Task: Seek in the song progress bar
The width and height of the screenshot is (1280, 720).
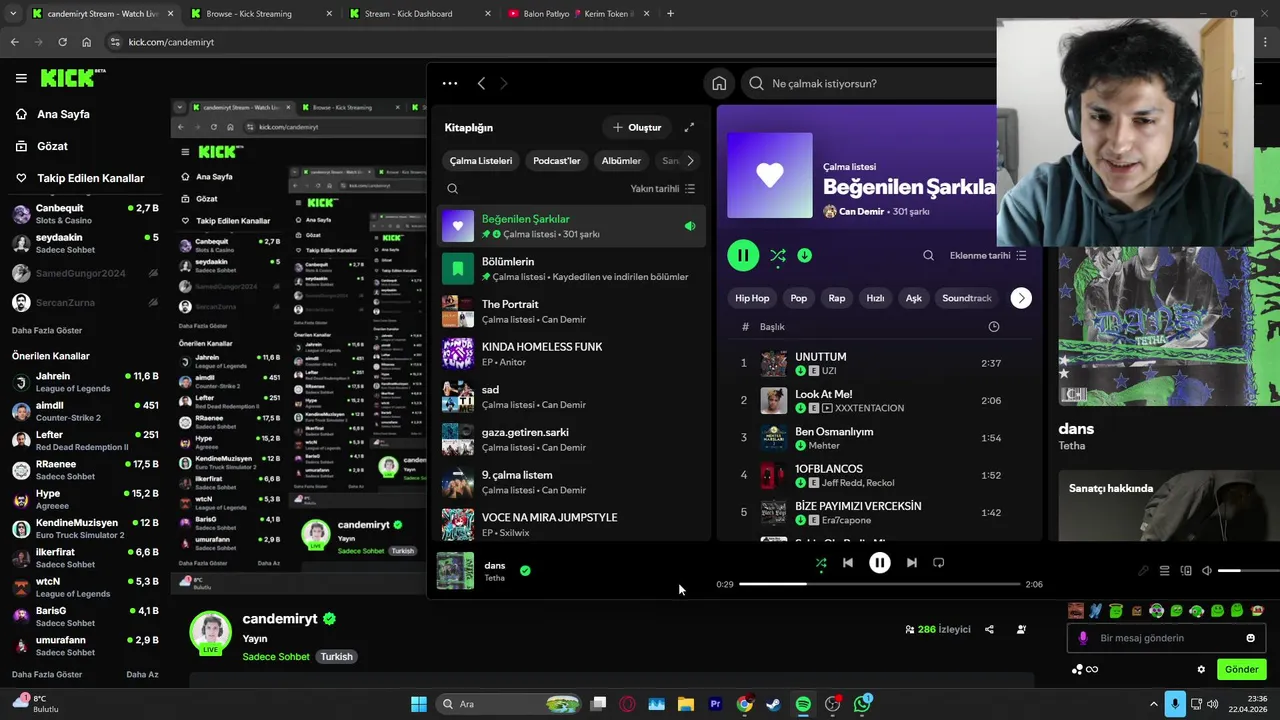Action: [x=879, y=584]
